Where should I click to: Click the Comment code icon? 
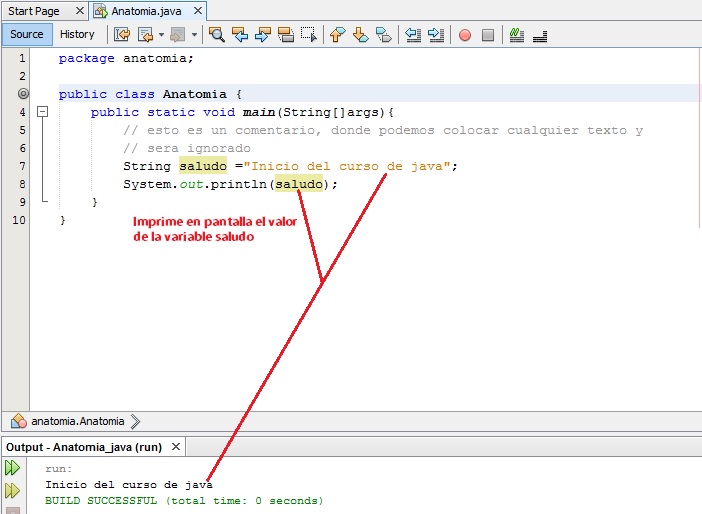click(x=517, y=35)
